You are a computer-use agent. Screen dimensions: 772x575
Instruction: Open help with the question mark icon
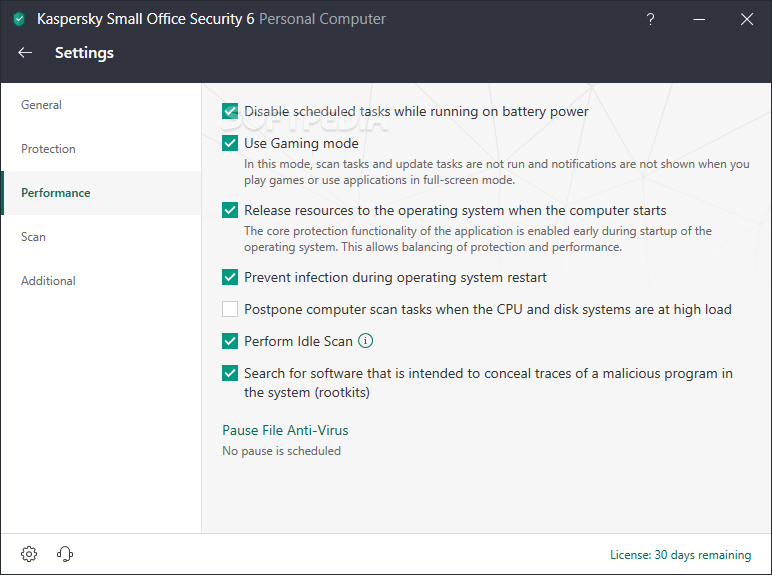point(650,19)
